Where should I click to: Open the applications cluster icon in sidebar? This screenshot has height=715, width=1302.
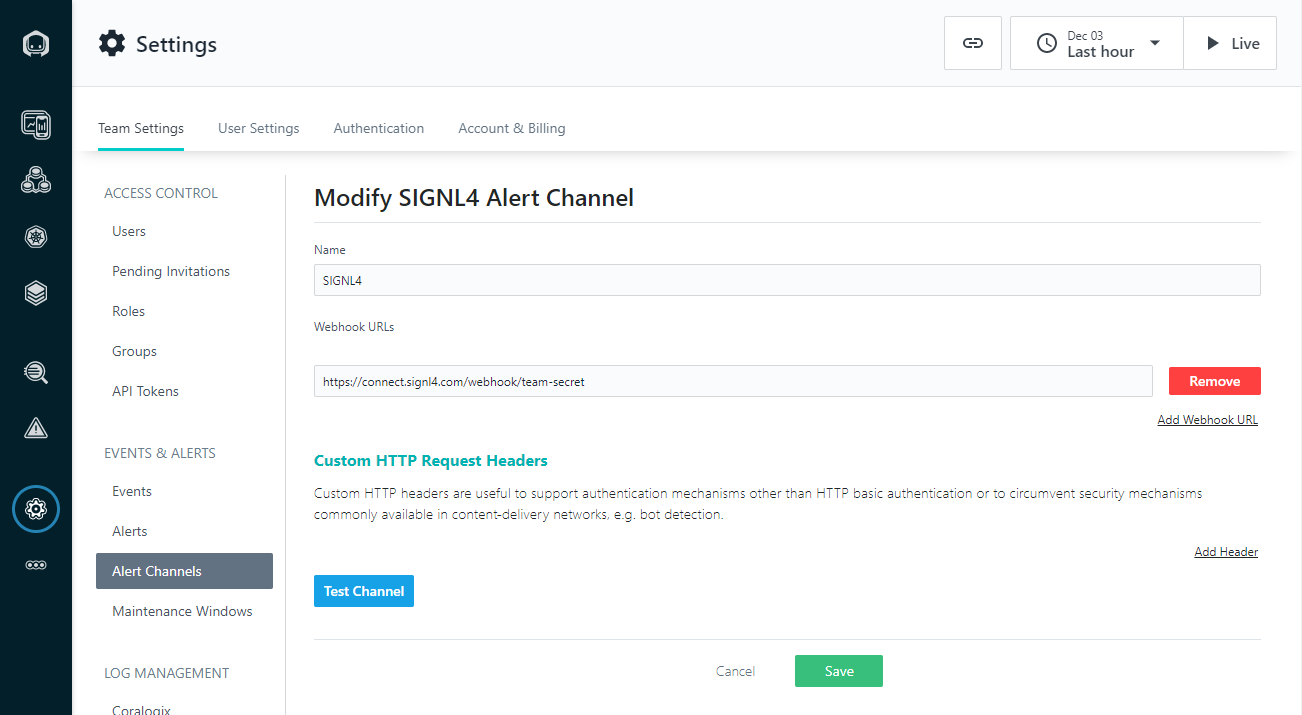(36, 180)
